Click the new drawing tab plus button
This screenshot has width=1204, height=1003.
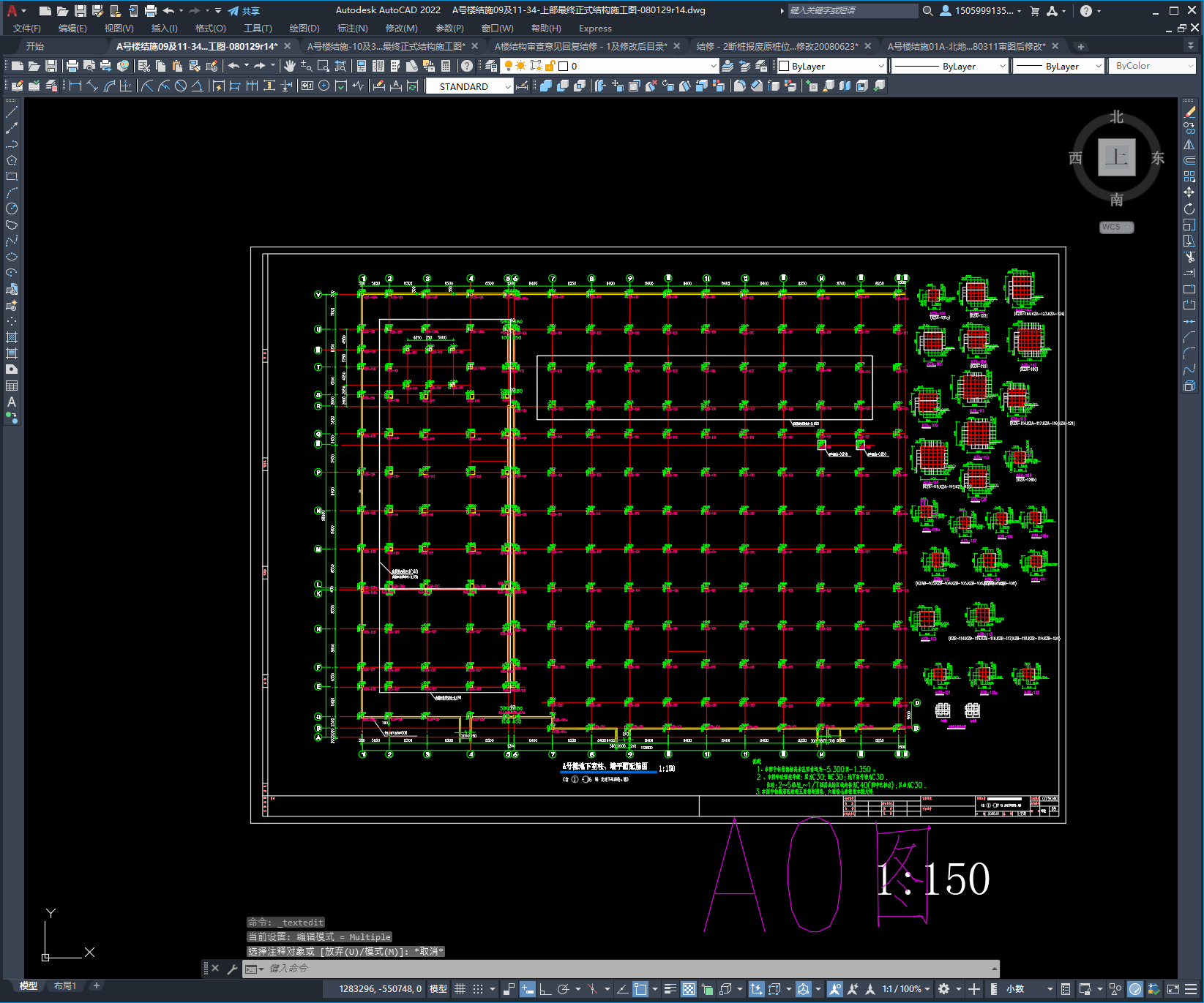pyautogui.click(x=1081, y=46)
